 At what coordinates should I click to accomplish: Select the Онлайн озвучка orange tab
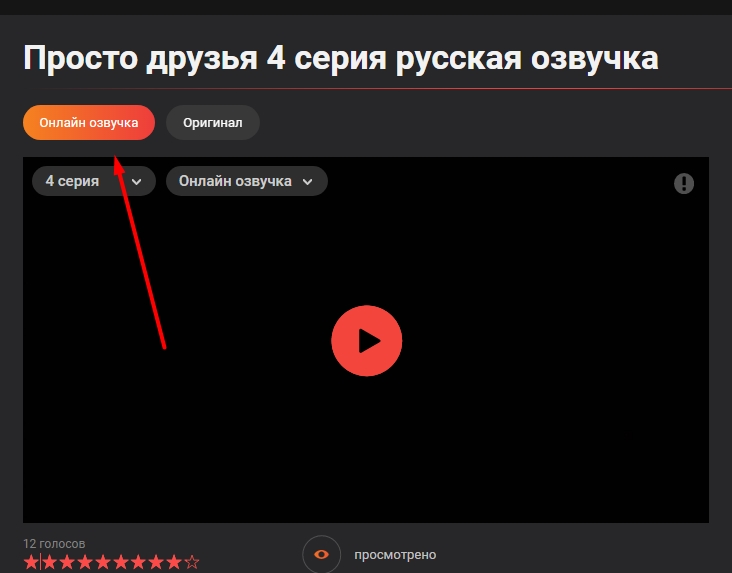pos(88,123)
